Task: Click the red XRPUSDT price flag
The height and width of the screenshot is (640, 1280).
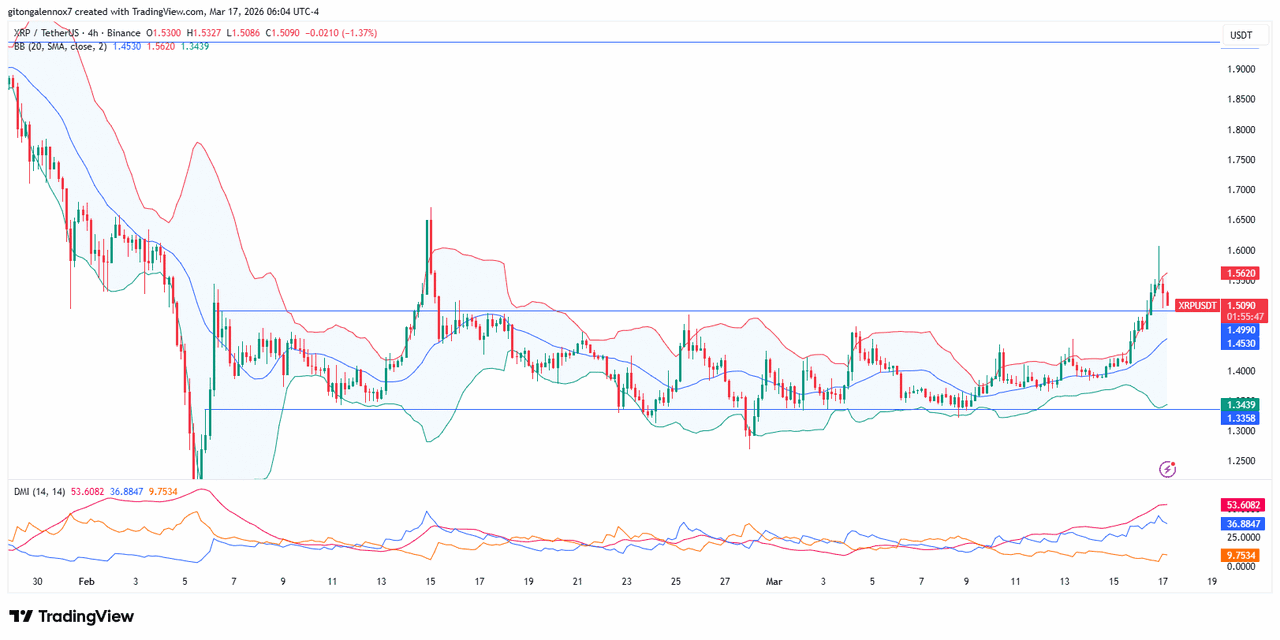Action: coord(1197,304)
